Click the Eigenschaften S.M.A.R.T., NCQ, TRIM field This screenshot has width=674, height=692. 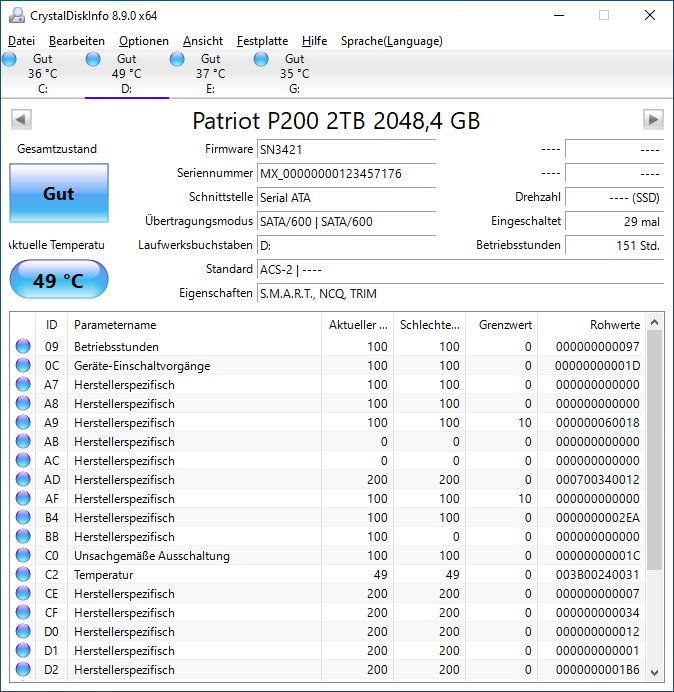(x=460, y=293)
